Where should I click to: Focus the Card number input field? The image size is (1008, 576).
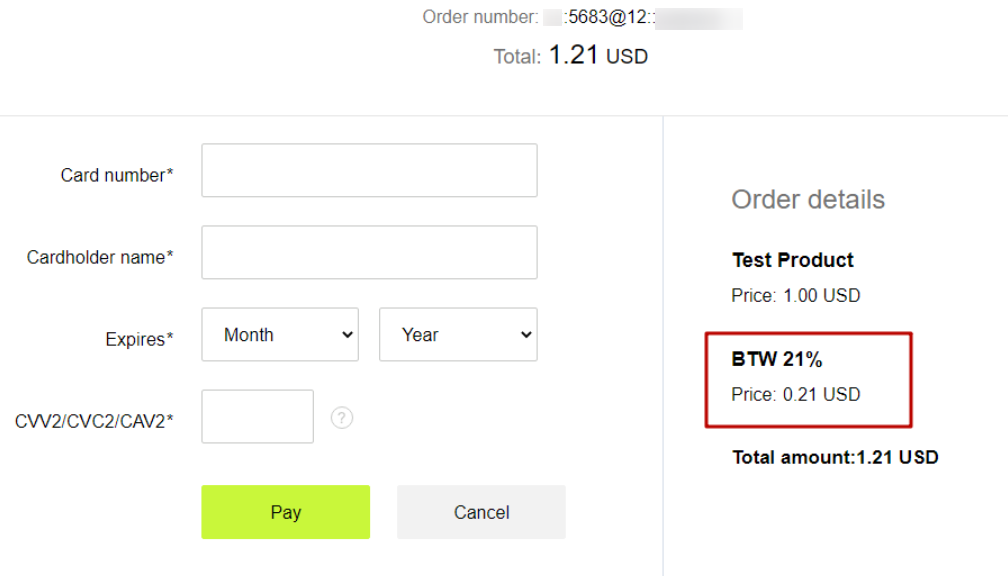(x=369, y=170)
